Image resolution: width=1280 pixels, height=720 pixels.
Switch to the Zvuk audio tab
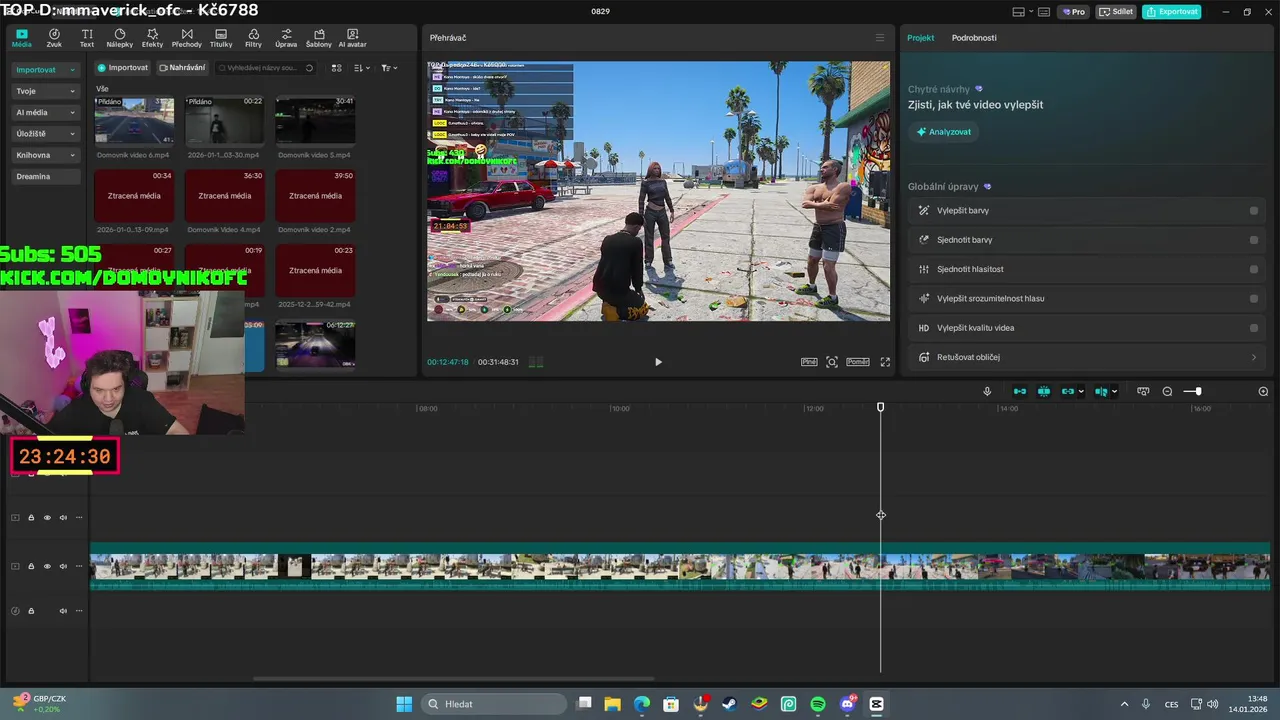coord(54,38)
